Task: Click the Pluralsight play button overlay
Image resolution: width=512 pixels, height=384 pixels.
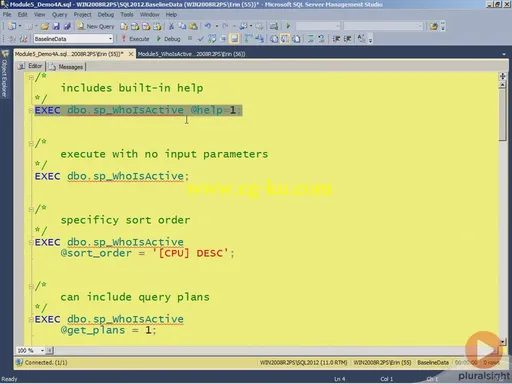Action: 484,350
